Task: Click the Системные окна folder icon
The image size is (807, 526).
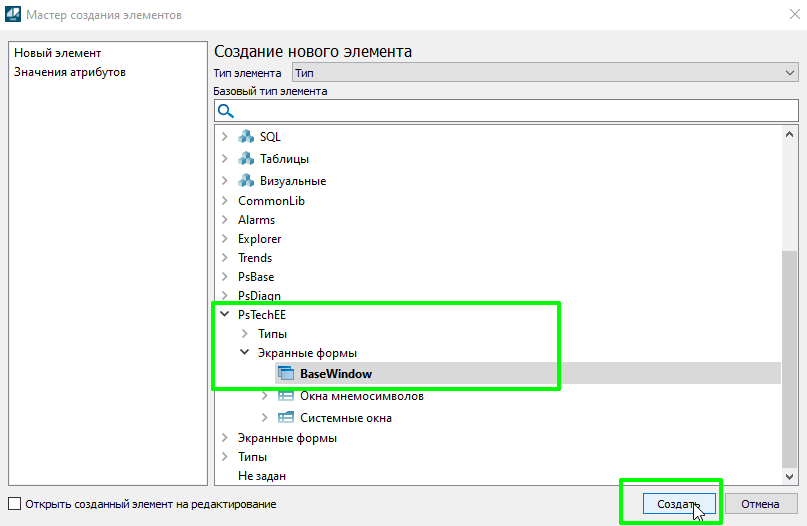Action: click(x=286, y=418)
